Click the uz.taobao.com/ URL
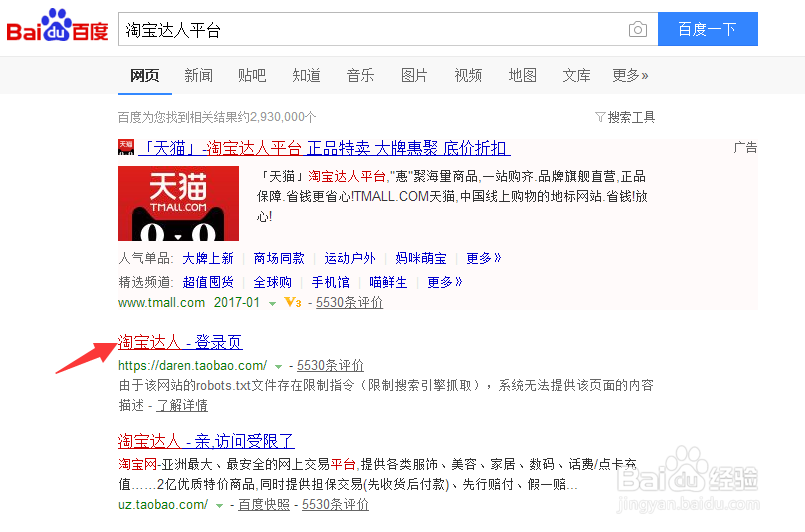 click(x=163, y=505)
